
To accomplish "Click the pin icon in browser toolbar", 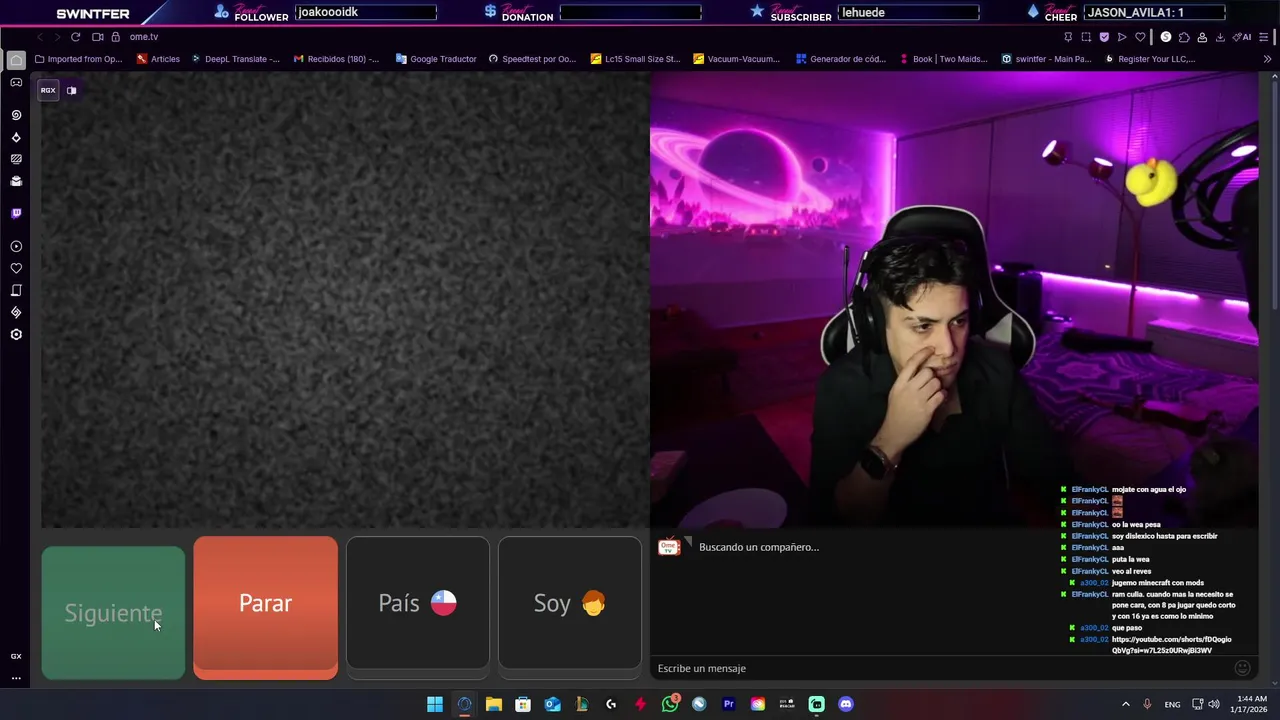I will pyautogui.click(x=1068, y=37).
